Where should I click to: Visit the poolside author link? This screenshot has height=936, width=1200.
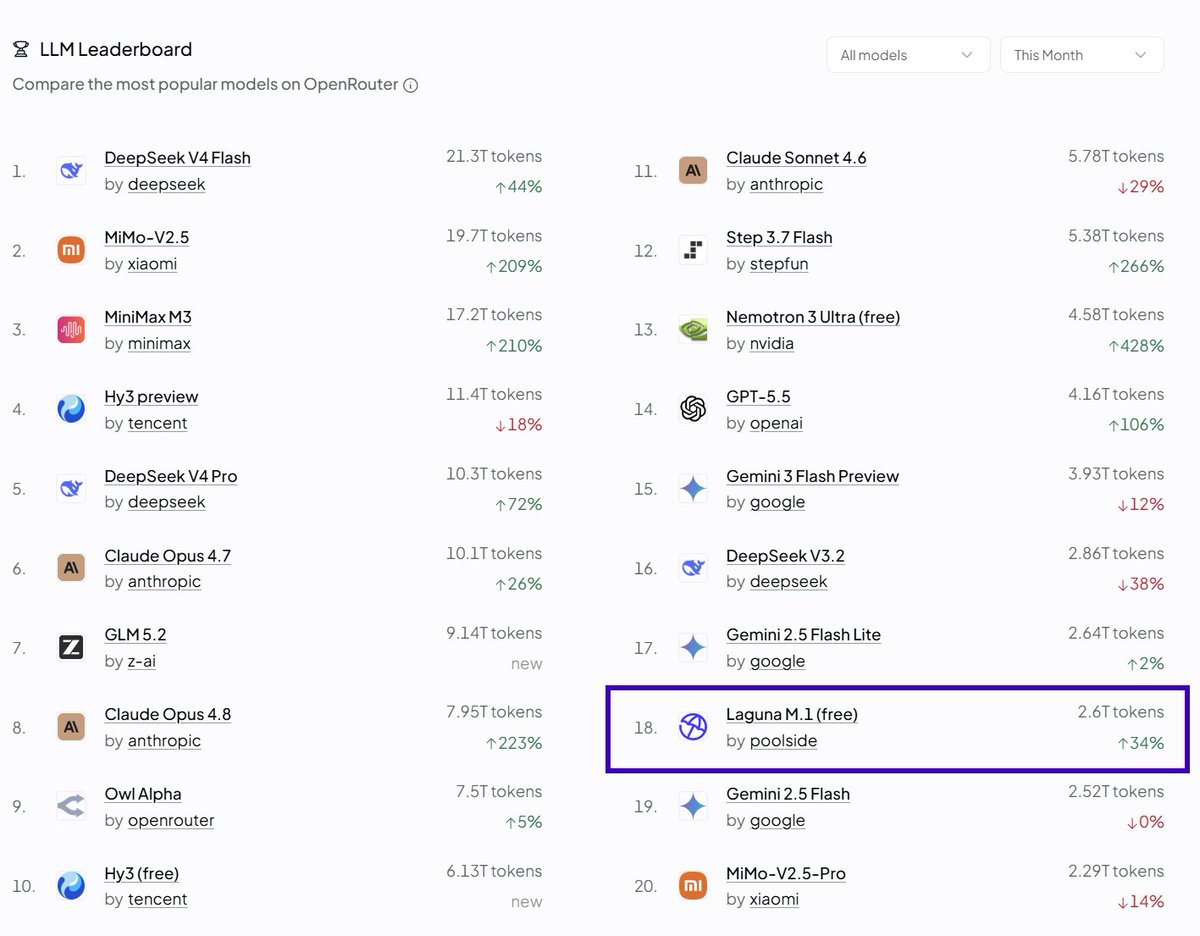(783, 741)
